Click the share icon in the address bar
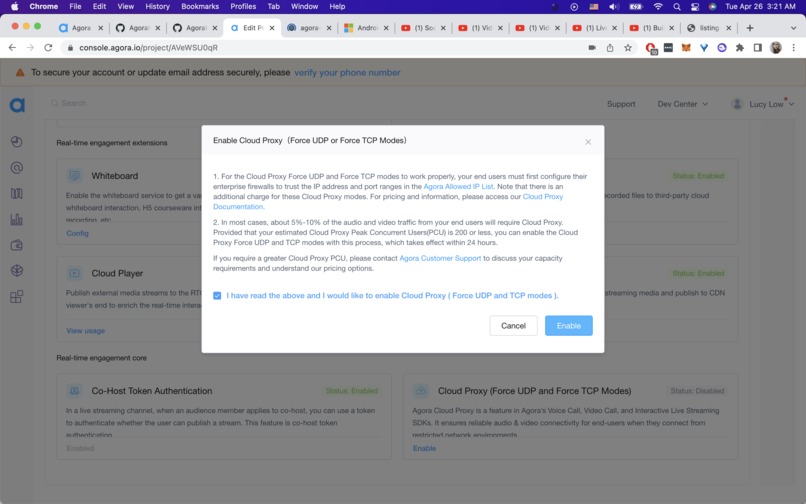Screen dimensions: 806x504 point(610,48)
